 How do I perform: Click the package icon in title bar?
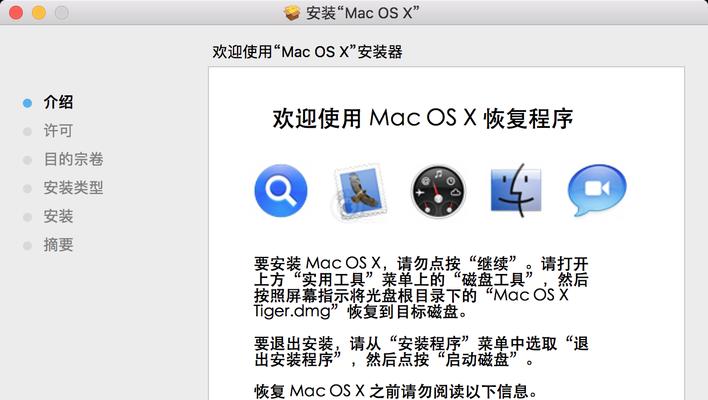point(292,13)
